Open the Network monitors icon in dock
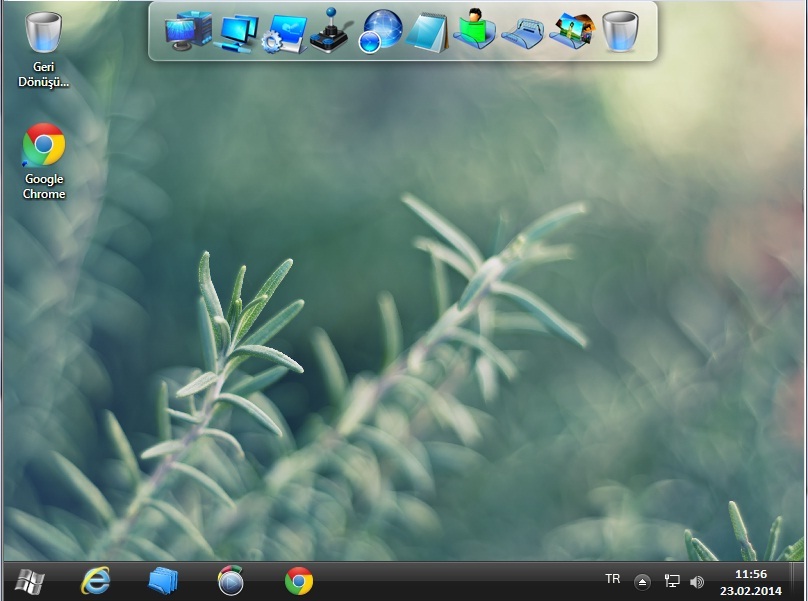Image resolution: width=808 pixels, height=601 pixels. coord(238,32)
